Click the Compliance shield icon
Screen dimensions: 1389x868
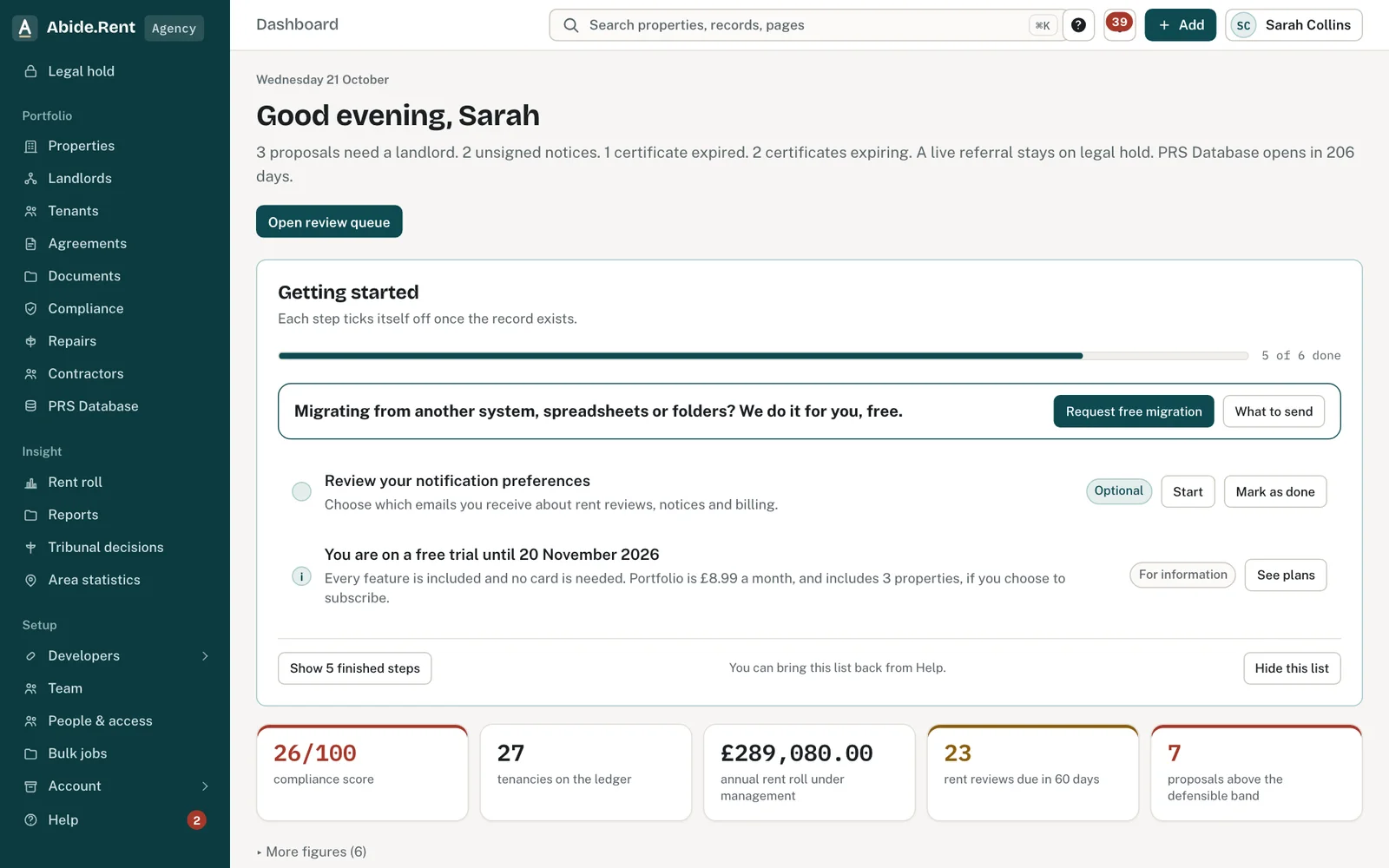pyautogui.click(x=31, y=309)
